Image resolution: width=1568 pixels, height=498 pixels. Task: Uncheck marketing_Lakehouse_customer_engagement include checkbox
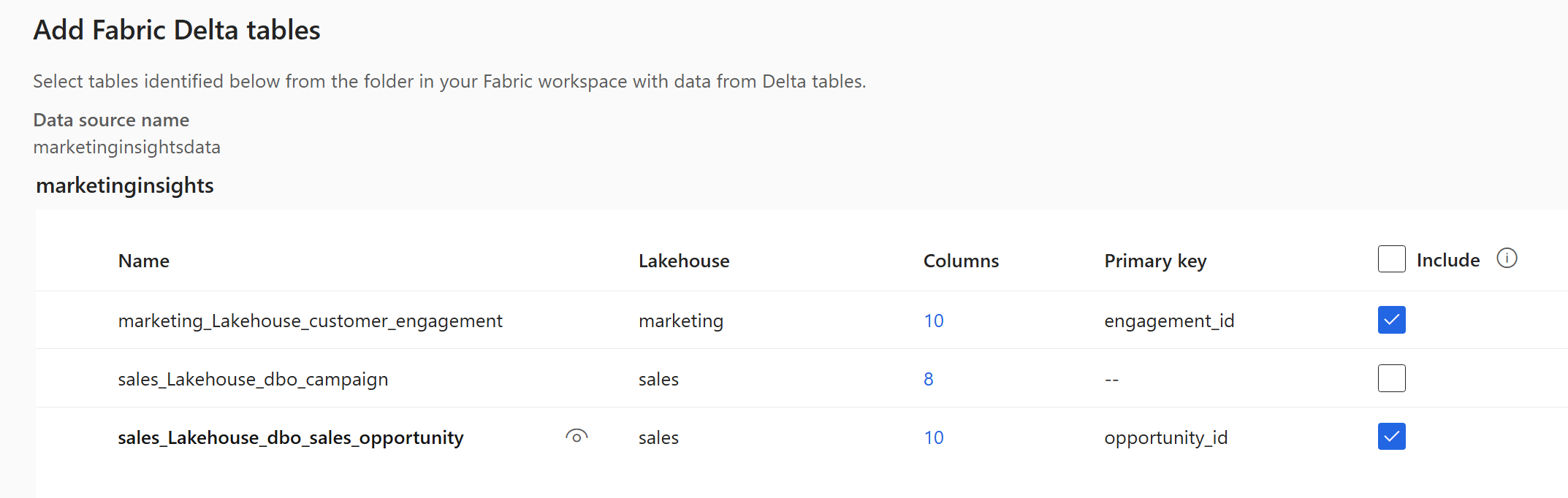tap(1391, 320)
